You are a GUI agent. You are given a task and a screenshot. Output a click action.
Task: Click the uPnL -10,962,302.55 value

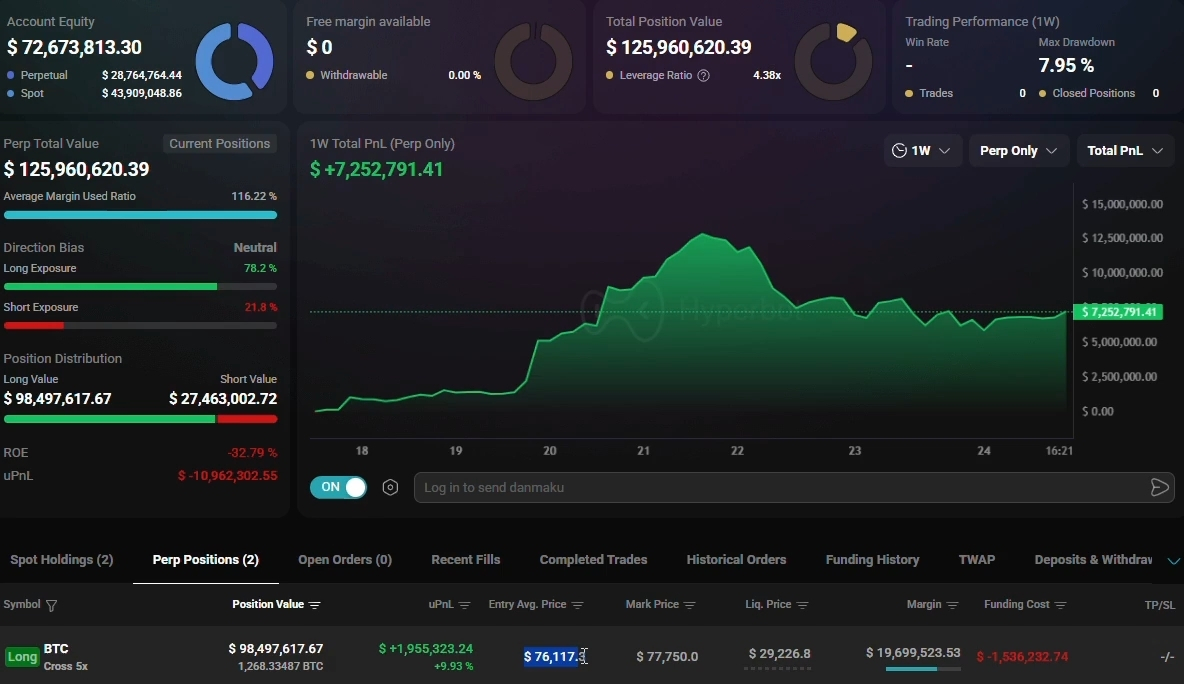pos(227,476)
